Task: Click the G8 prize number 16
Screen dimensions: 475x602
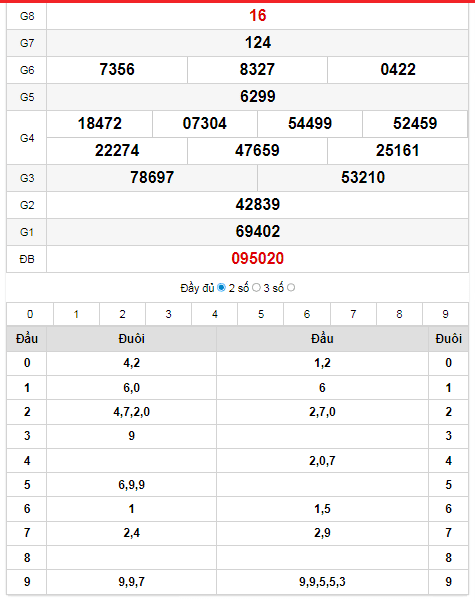Action: pyautogui.click(x=258, y=16)
